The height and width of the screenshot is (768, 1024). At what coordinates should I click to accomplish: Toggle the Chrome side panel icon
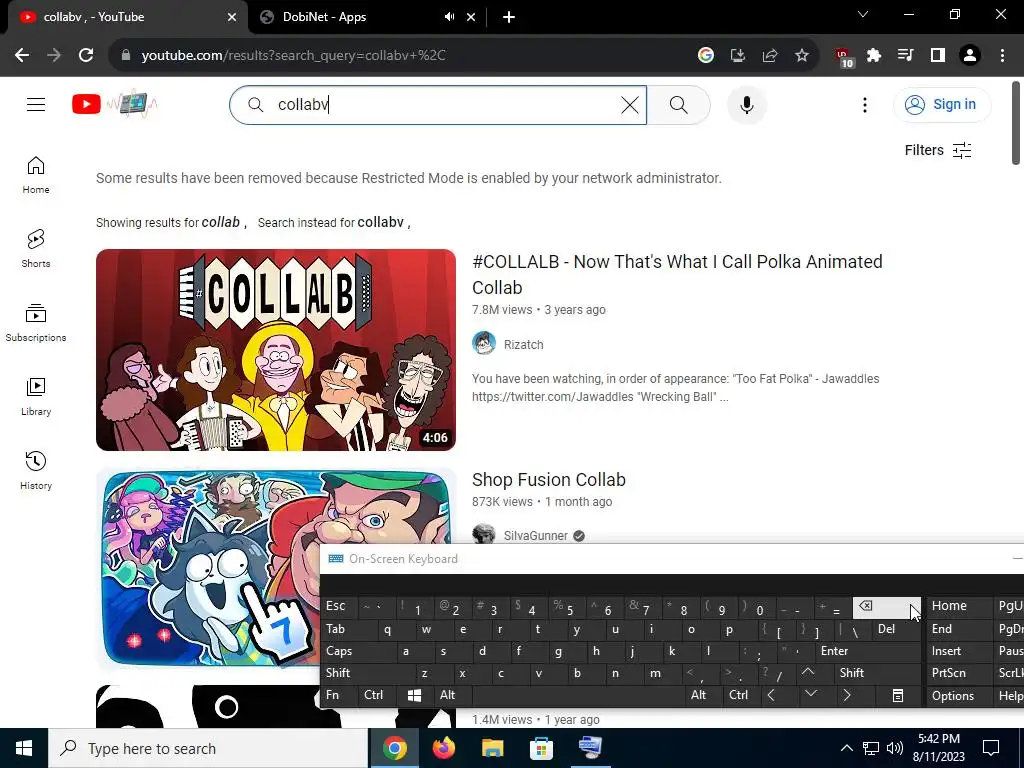[x=938, y=56]
